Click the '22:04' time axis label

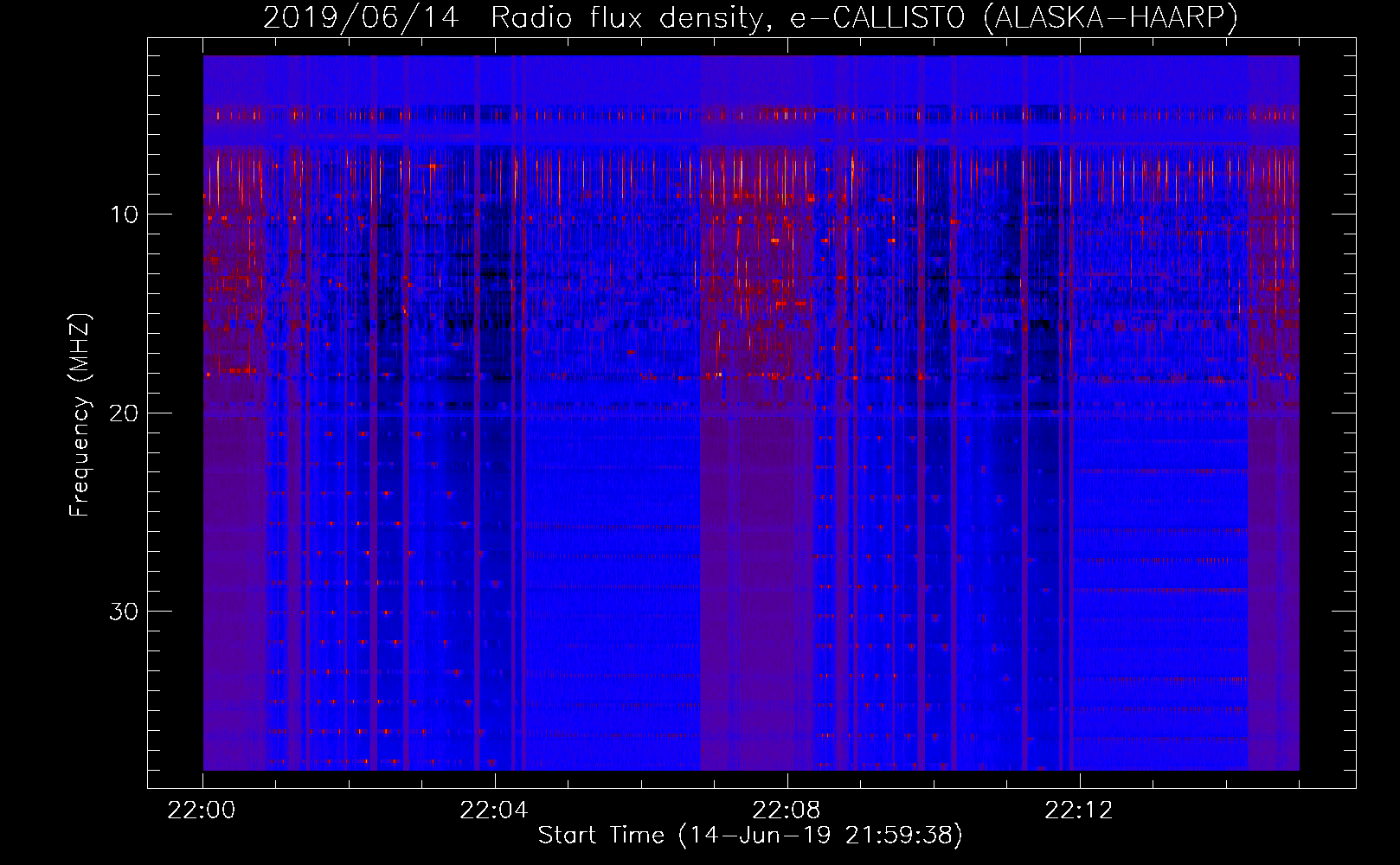point(494,811)
